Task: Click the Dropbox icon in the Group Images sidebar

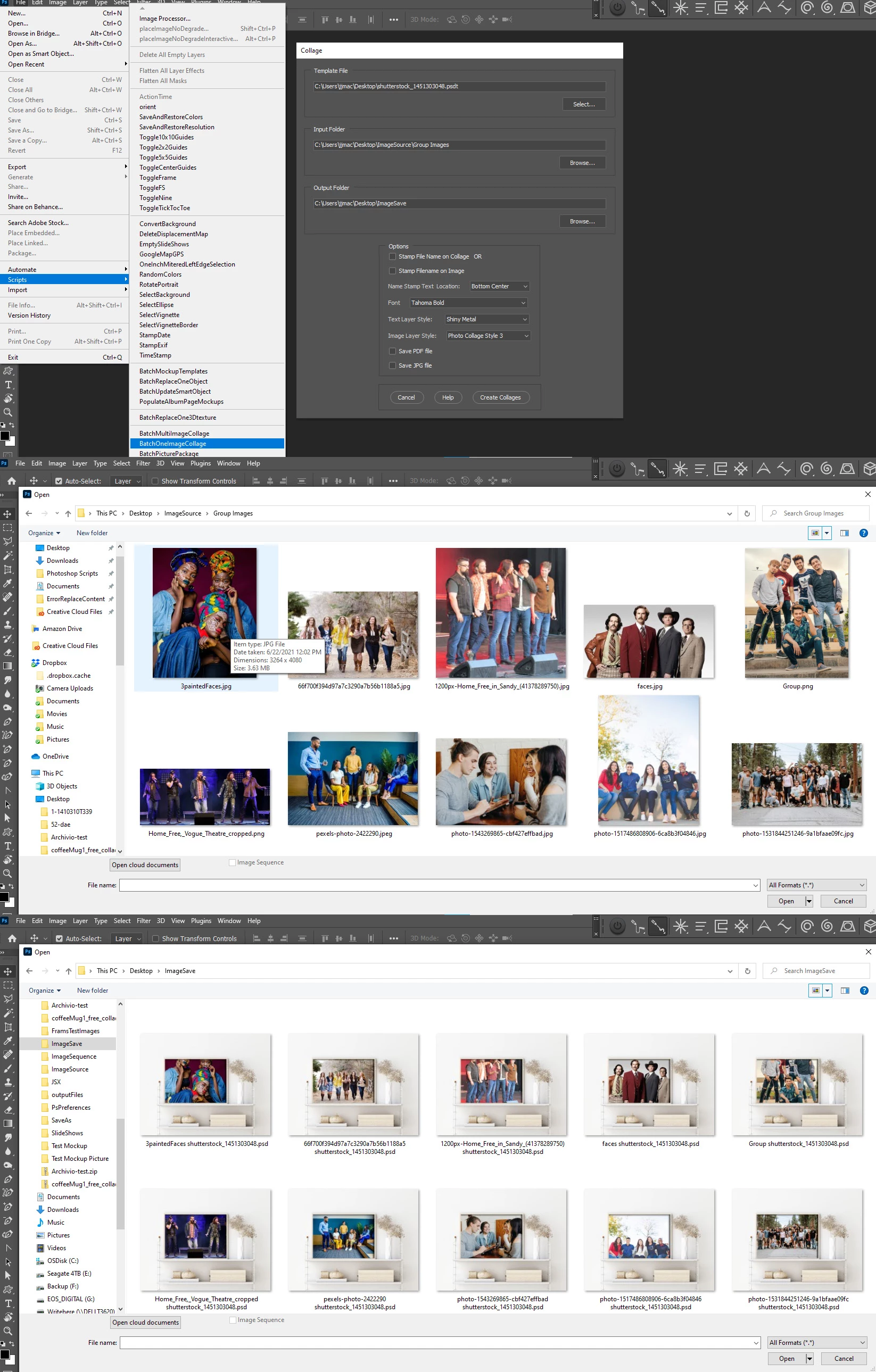Action: click(x=35, y=663)
